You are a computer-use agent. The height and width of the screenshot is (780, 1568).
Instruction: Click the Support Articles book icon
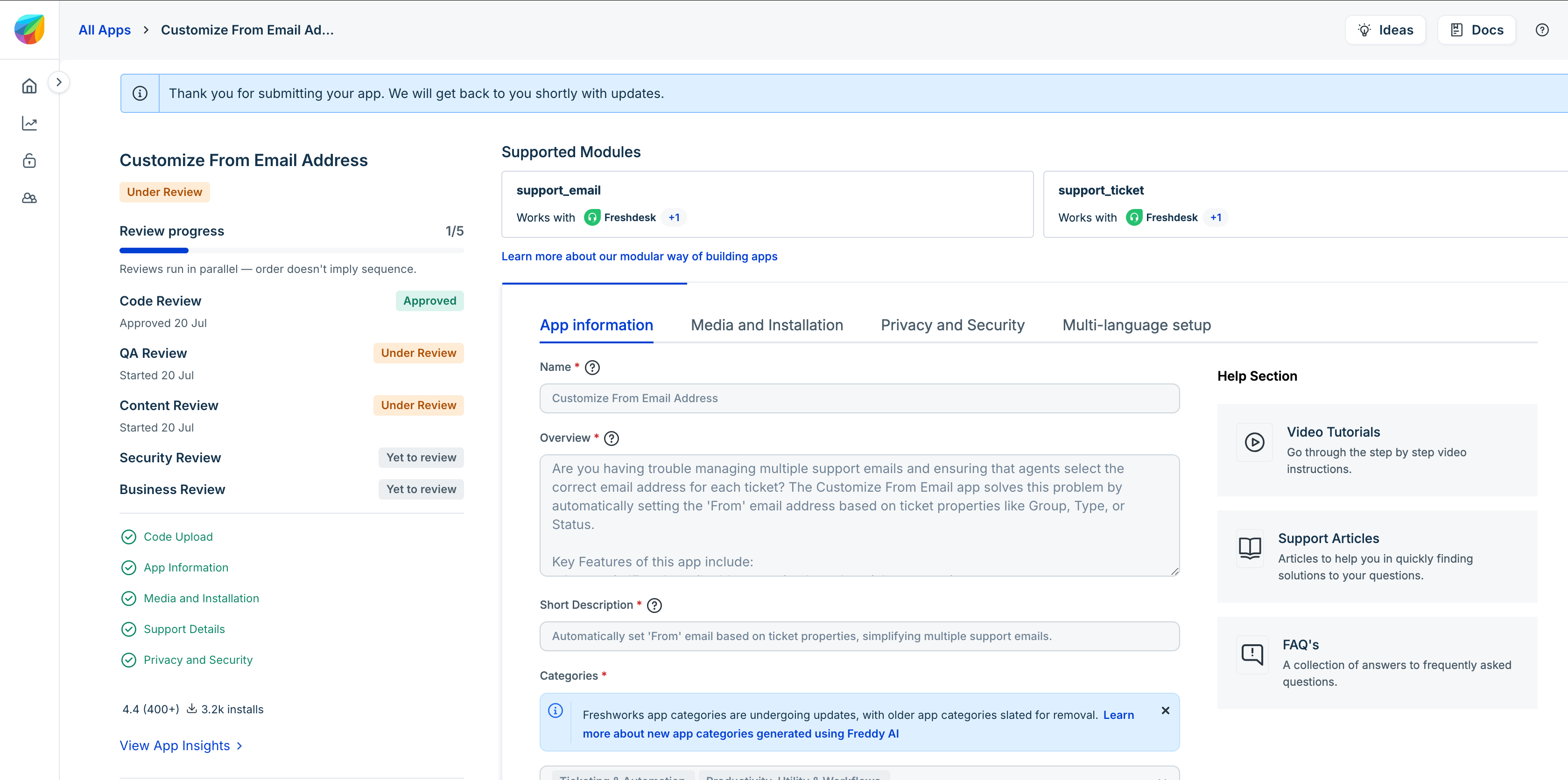click(1250, 548)
